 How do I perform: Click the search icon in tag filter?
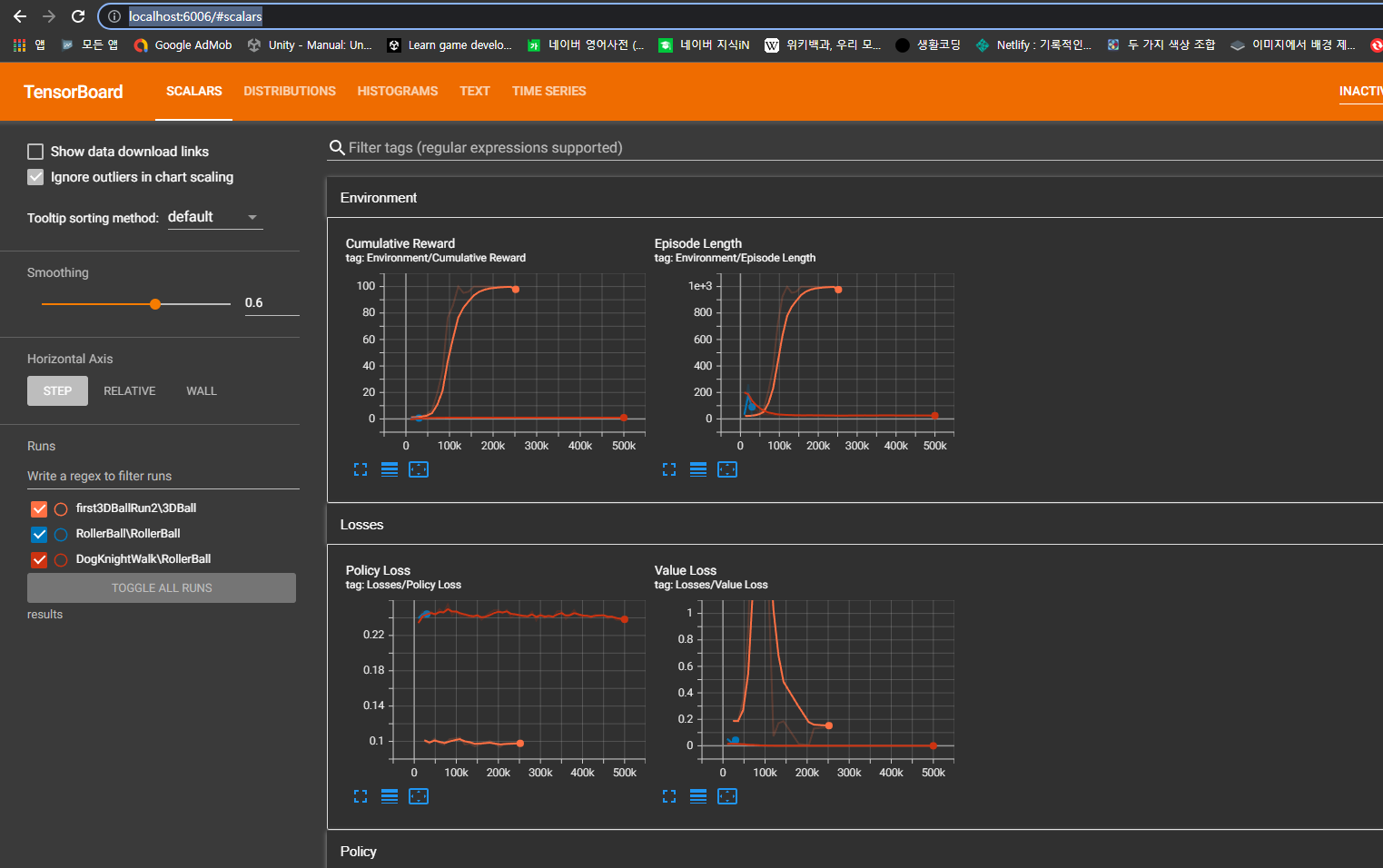[x=337, y=147]
